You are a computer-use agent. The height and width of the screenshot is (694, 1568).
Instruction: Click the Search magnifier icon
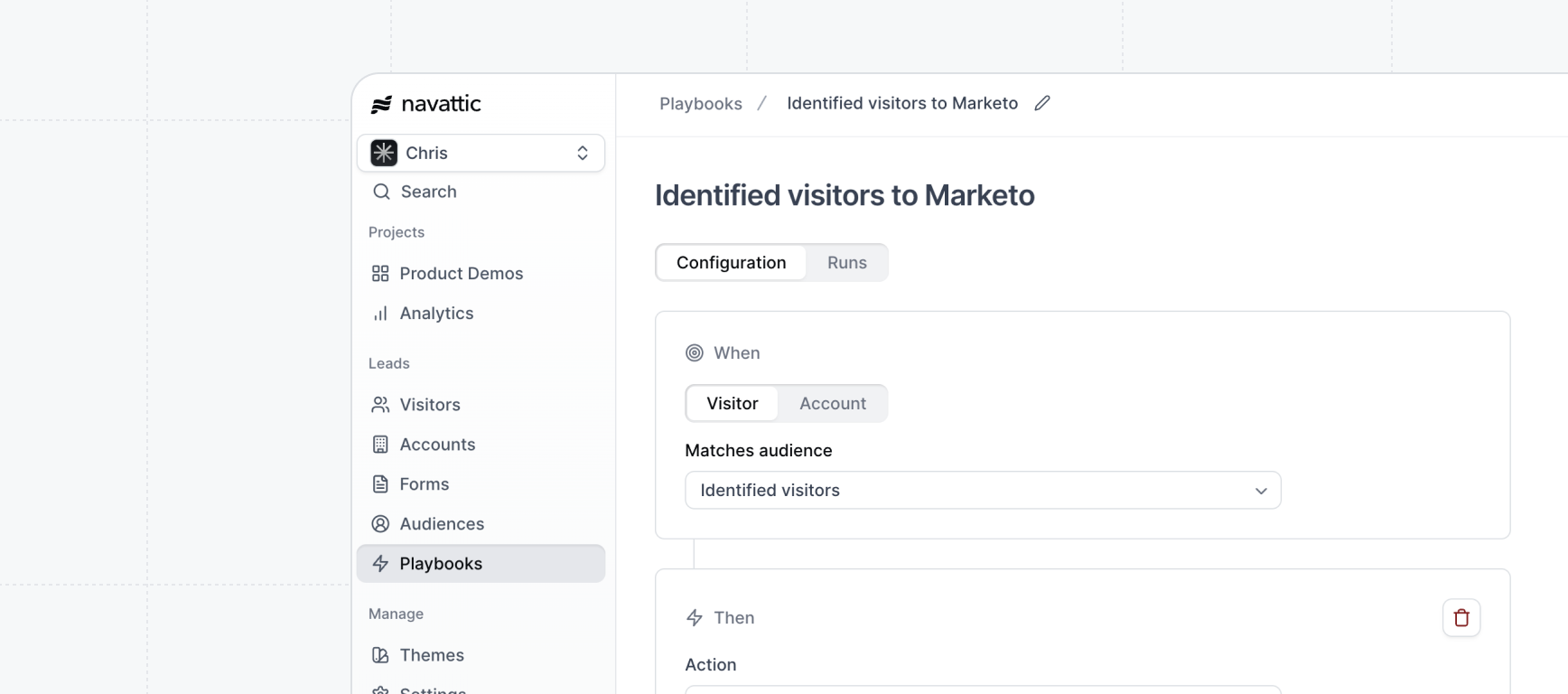381,192
